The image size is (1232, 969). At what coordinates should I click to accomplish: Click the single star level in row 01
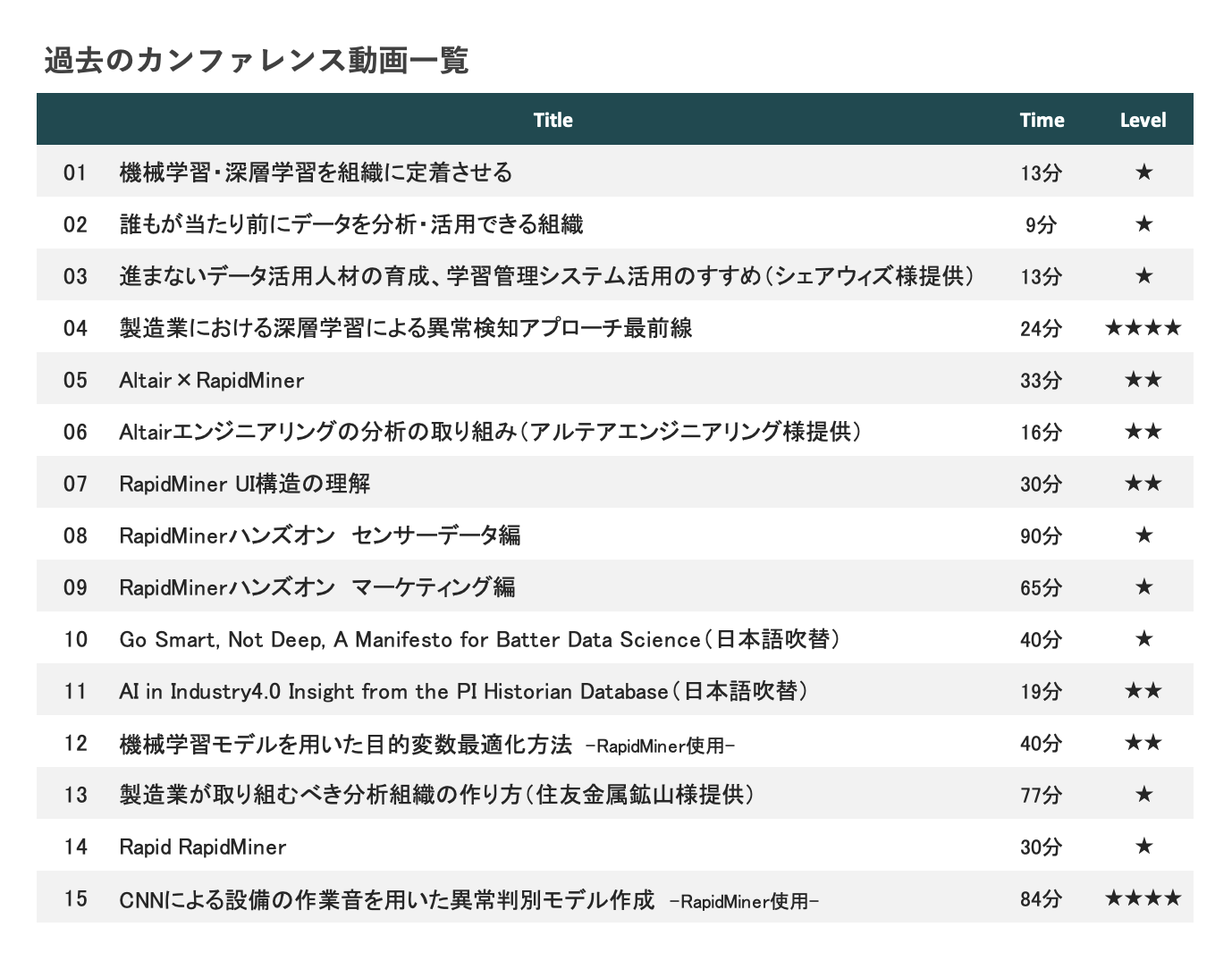1143,172
